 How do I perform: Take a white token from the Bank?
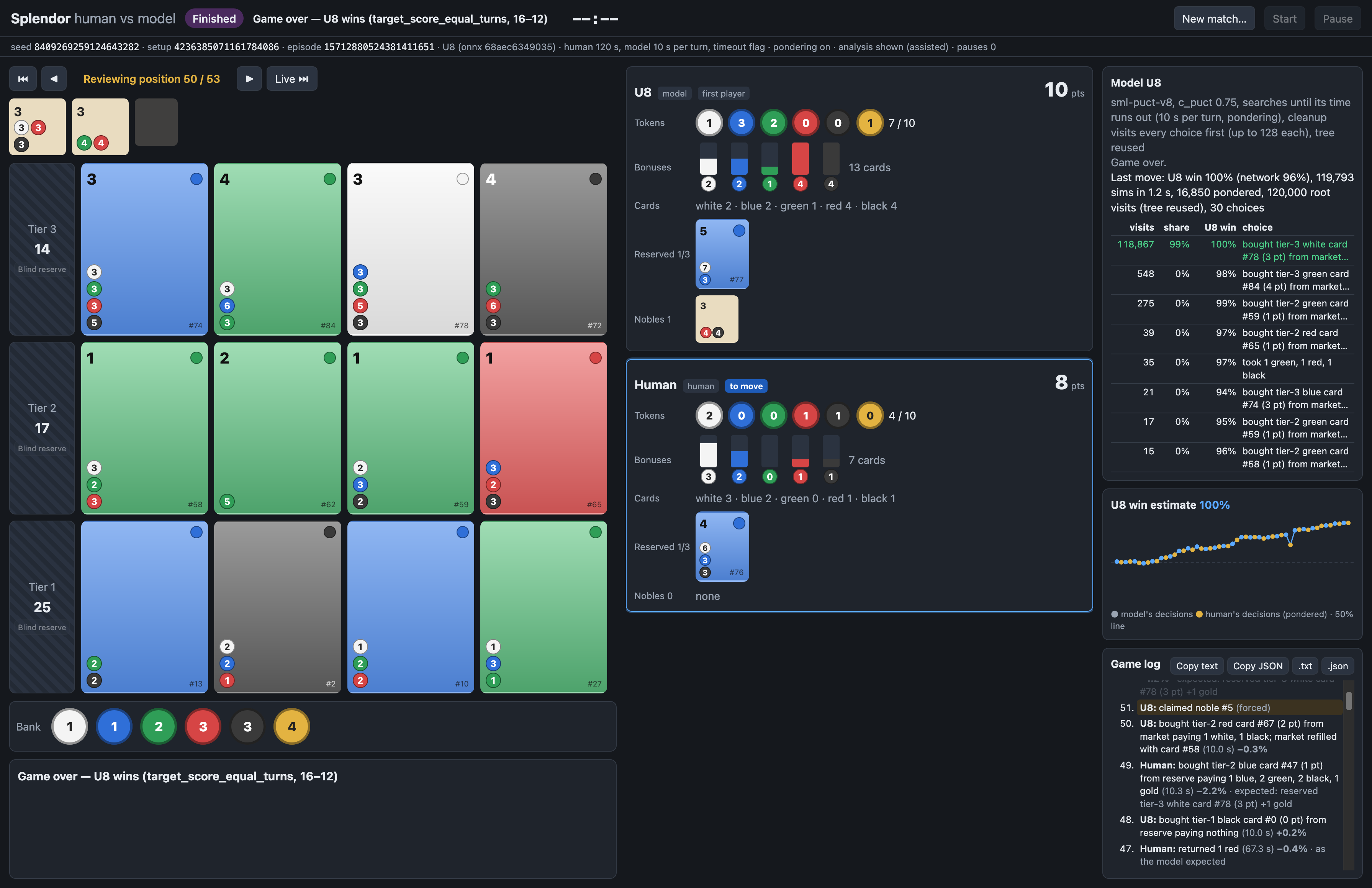[70, 727]
